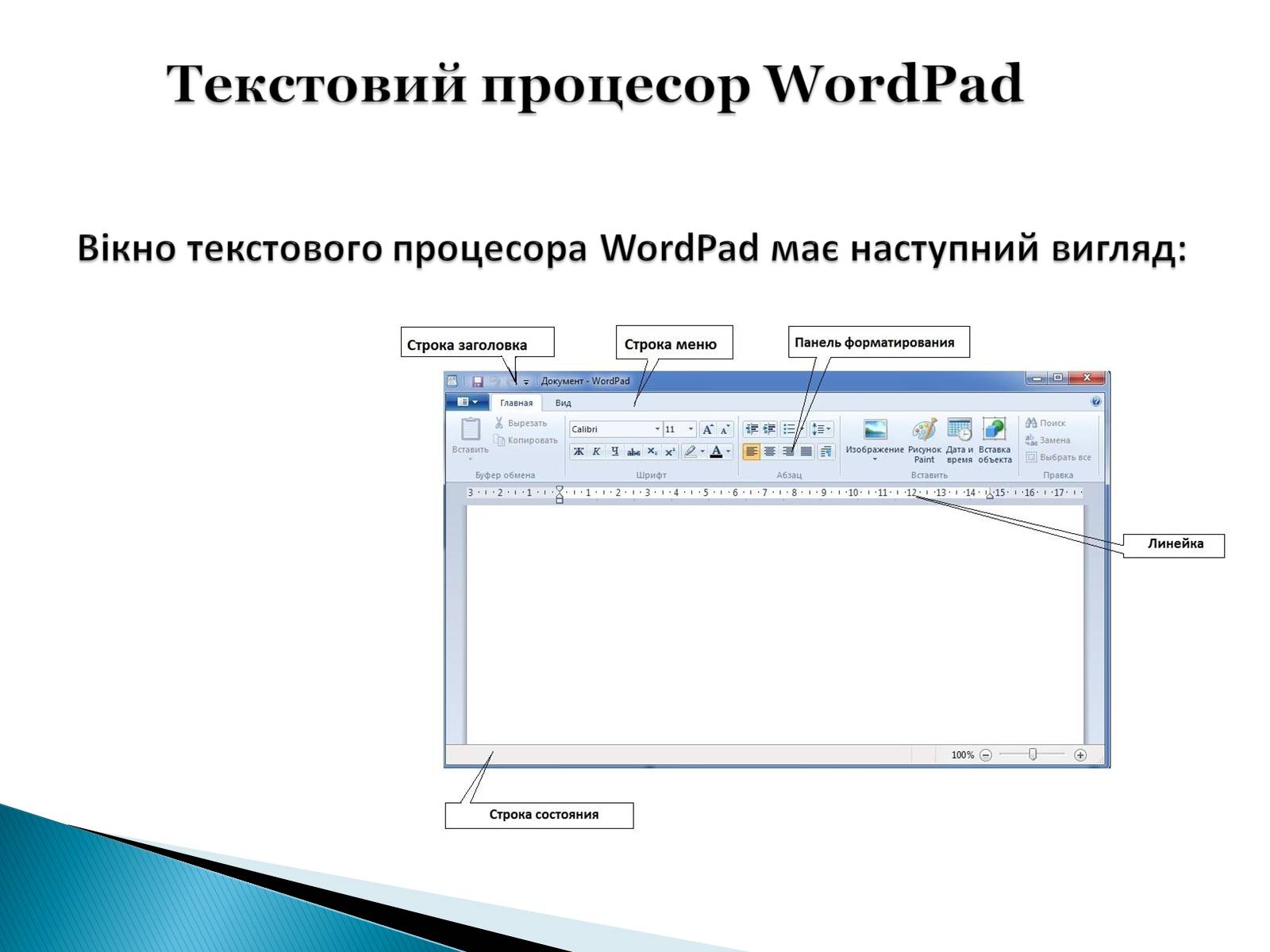Open the paragraph settings icon

point(826,451)
